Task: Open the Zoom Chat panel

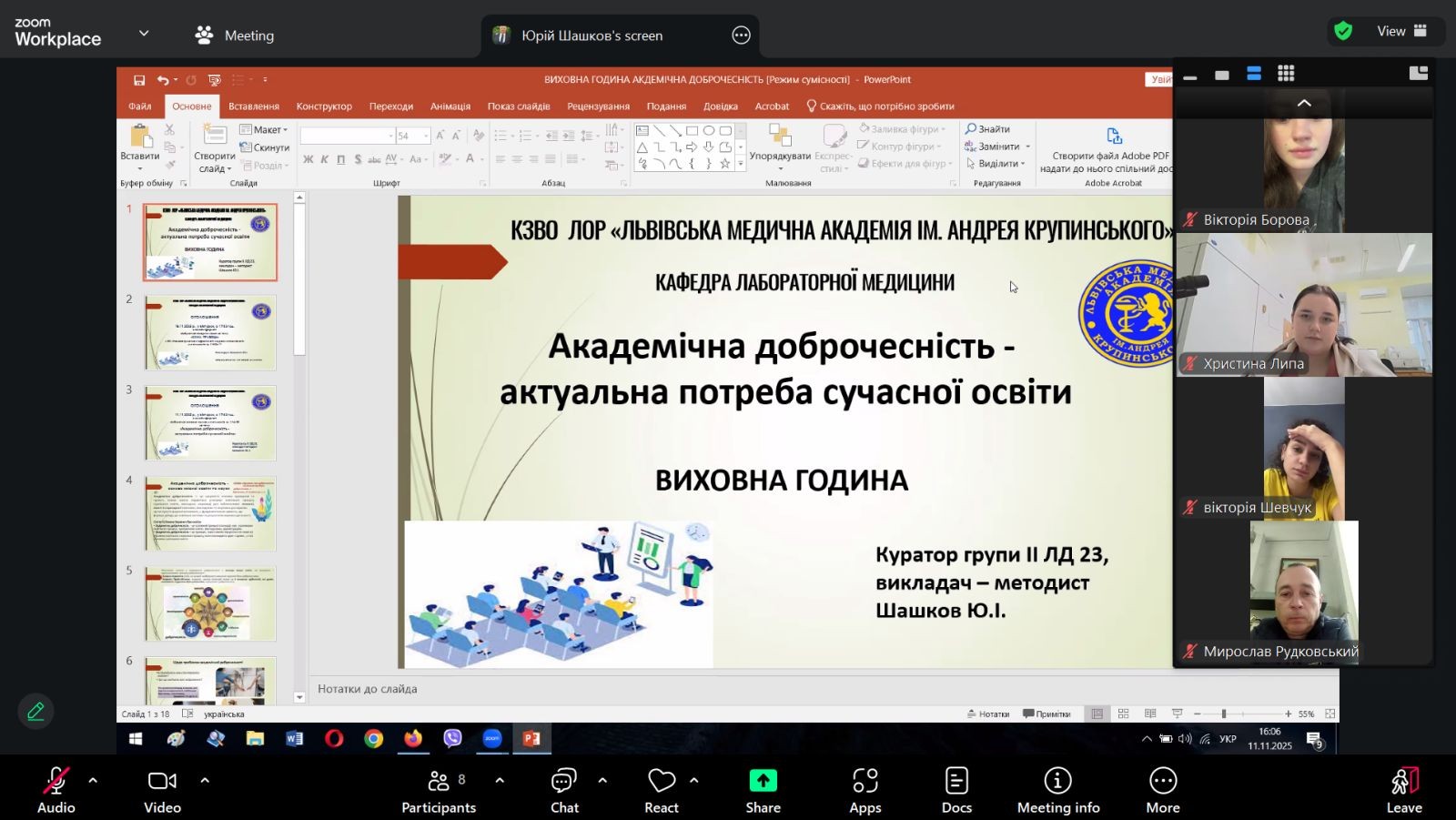Action: [x=564, y=790]
